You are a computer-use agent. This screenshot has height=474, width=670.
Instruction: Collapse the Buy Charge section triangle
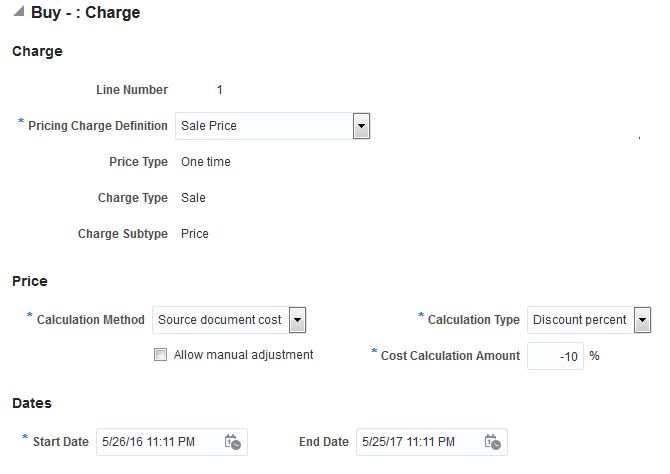(x=19, y=13)
